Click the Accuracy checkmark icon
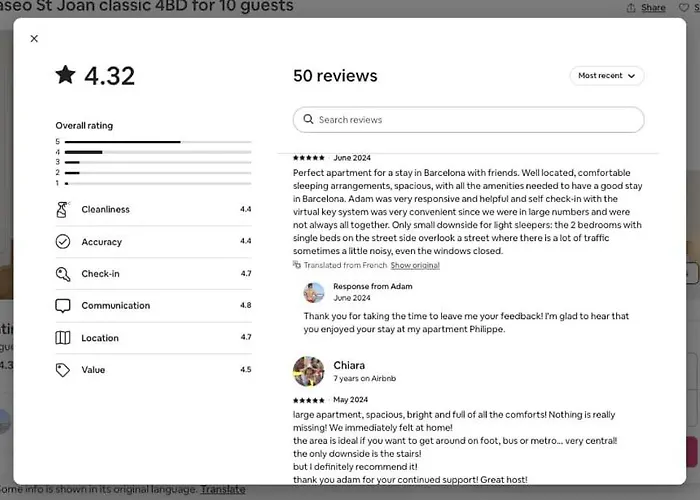The height and width of the screenshot is (500, 700). click(x=62, y=242)
